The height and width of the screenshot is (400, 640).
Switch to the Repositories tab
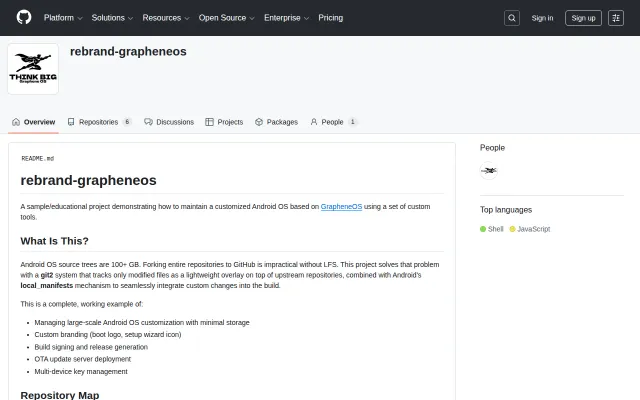[99, 122]
